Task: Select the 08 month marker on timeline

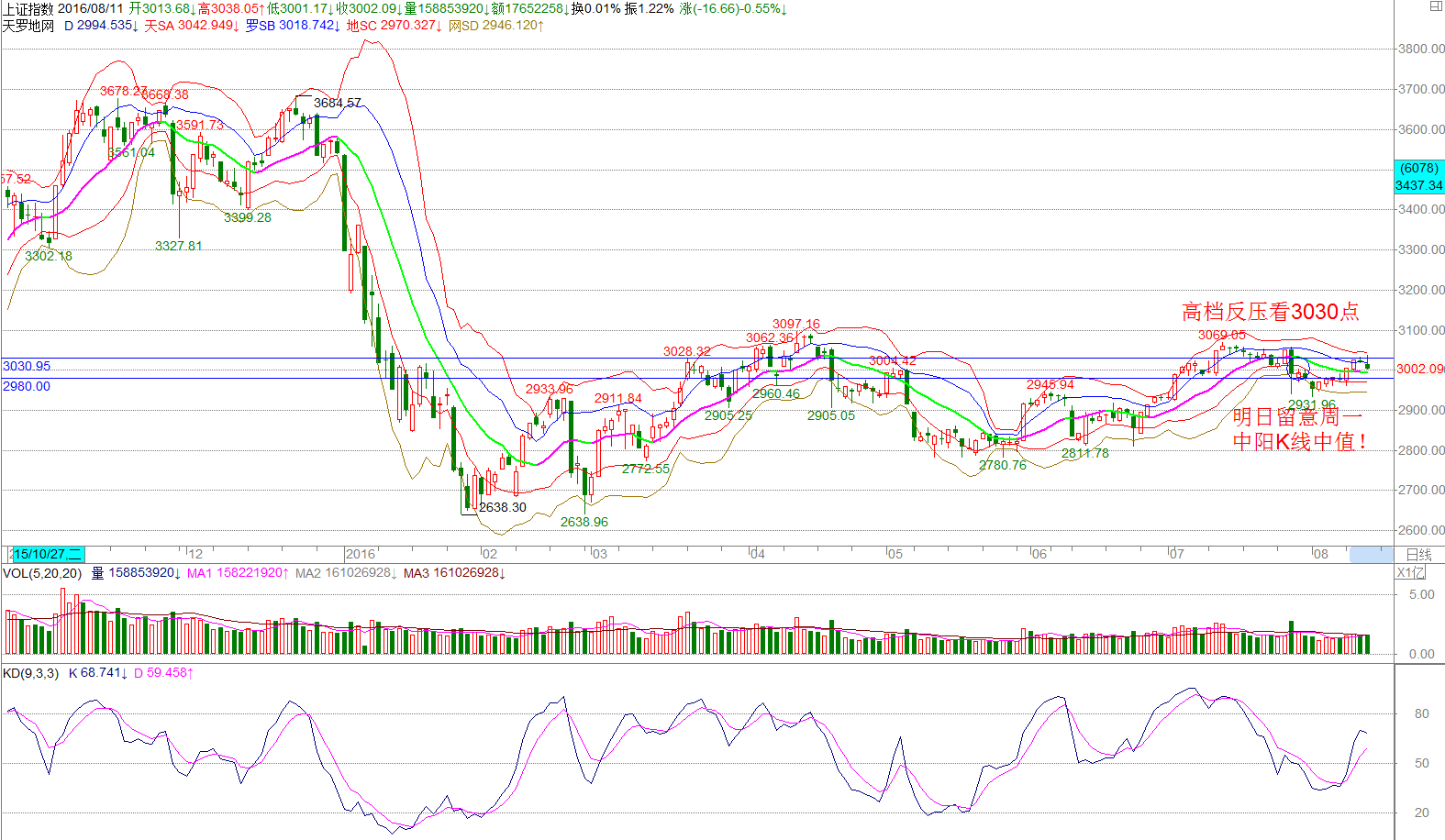Action: pyautogui.click(x=1320, y=554)
